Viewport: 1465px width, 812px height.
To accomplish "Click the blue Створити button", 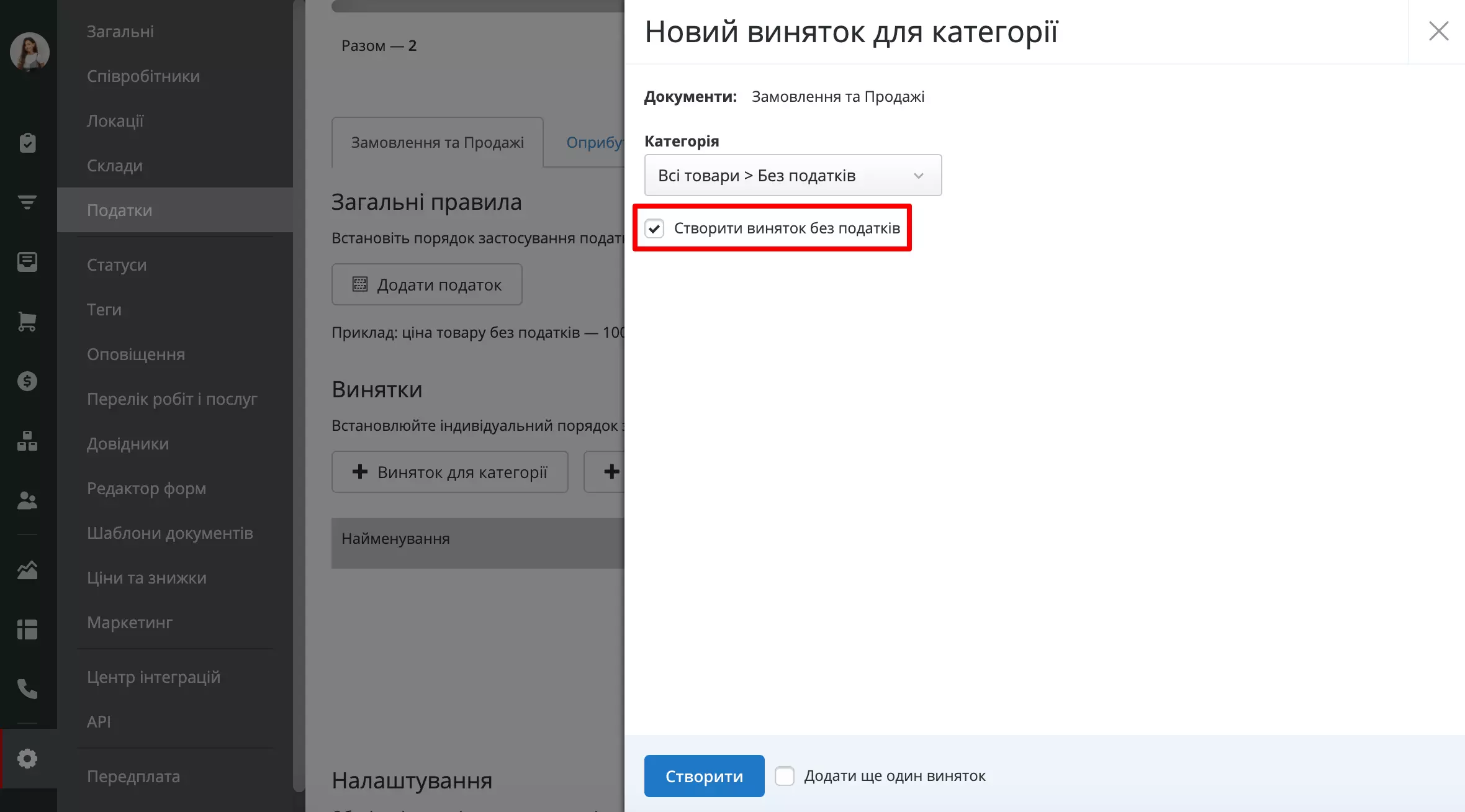I will (x=704, y=776).
